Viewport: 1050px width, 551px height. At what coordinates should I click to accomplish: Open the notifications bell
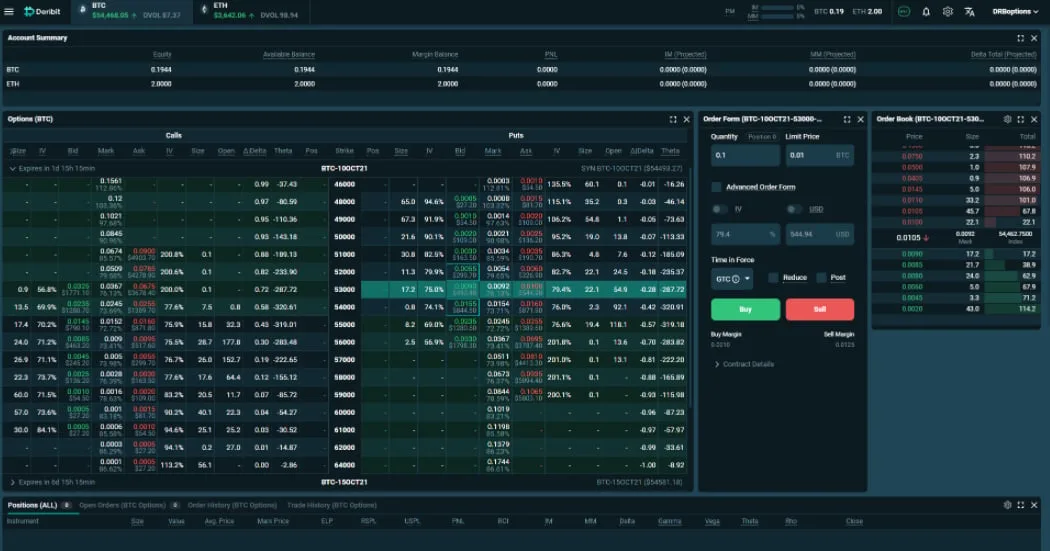(926, 11)
